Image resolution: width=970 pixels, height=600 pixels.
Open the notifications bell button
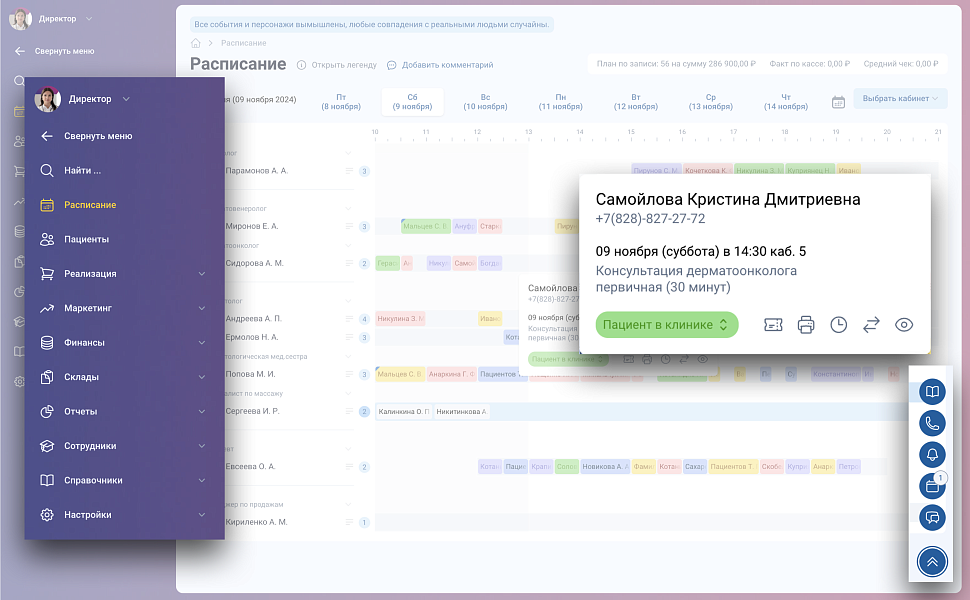click(932, 454)
